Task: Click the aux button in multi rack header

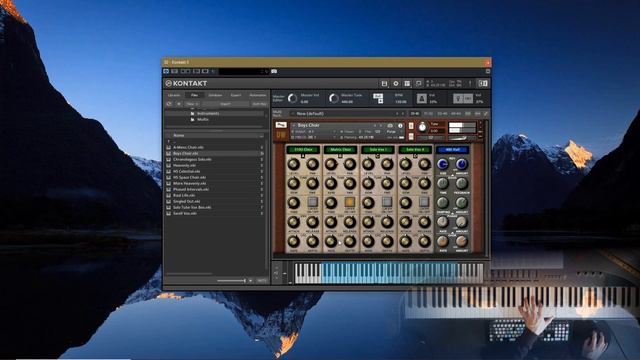Action: (478, 113)
